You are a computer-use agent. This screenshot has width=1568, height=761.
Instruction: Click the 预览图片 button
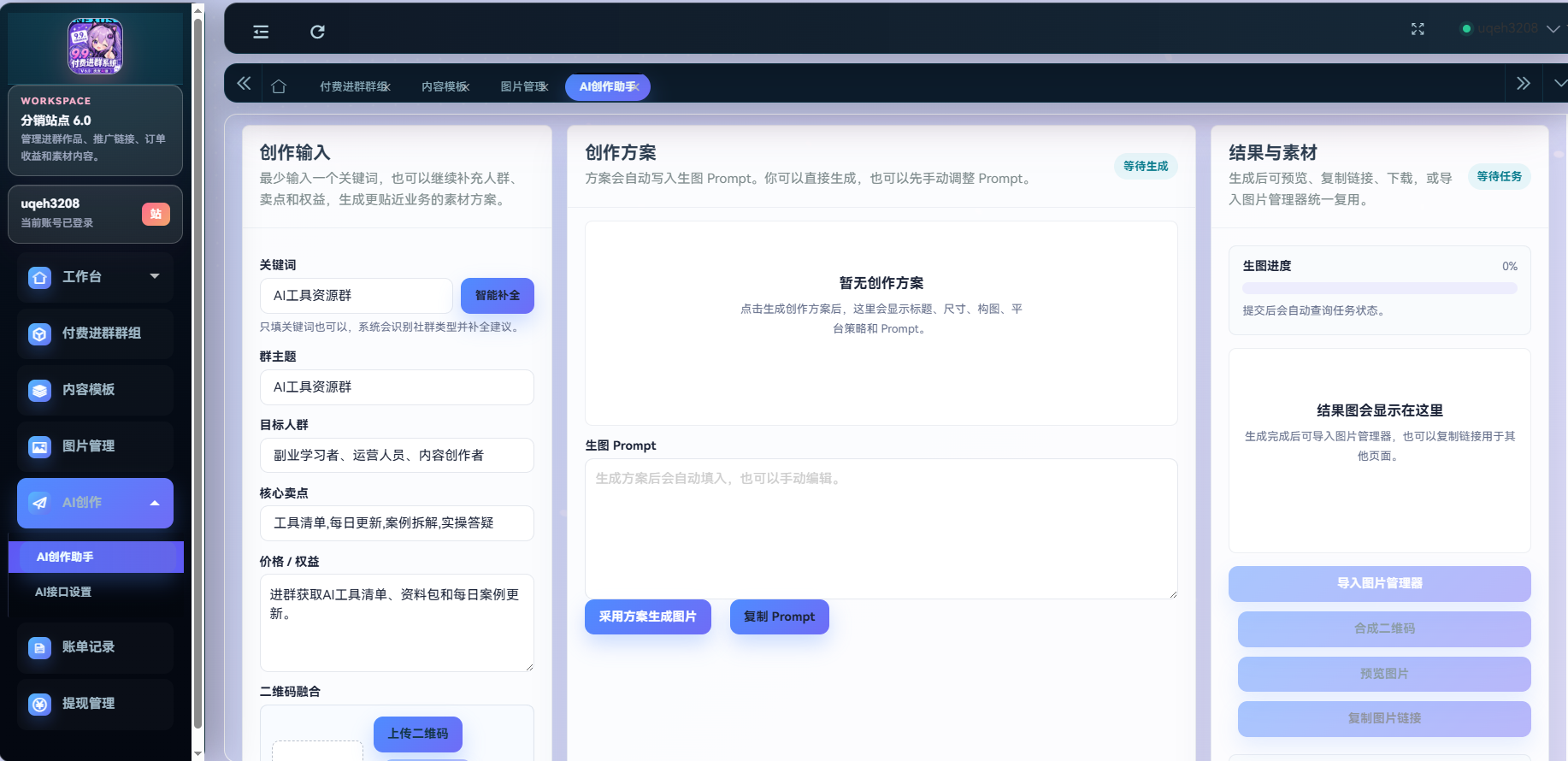click(x=1384, y=674)
